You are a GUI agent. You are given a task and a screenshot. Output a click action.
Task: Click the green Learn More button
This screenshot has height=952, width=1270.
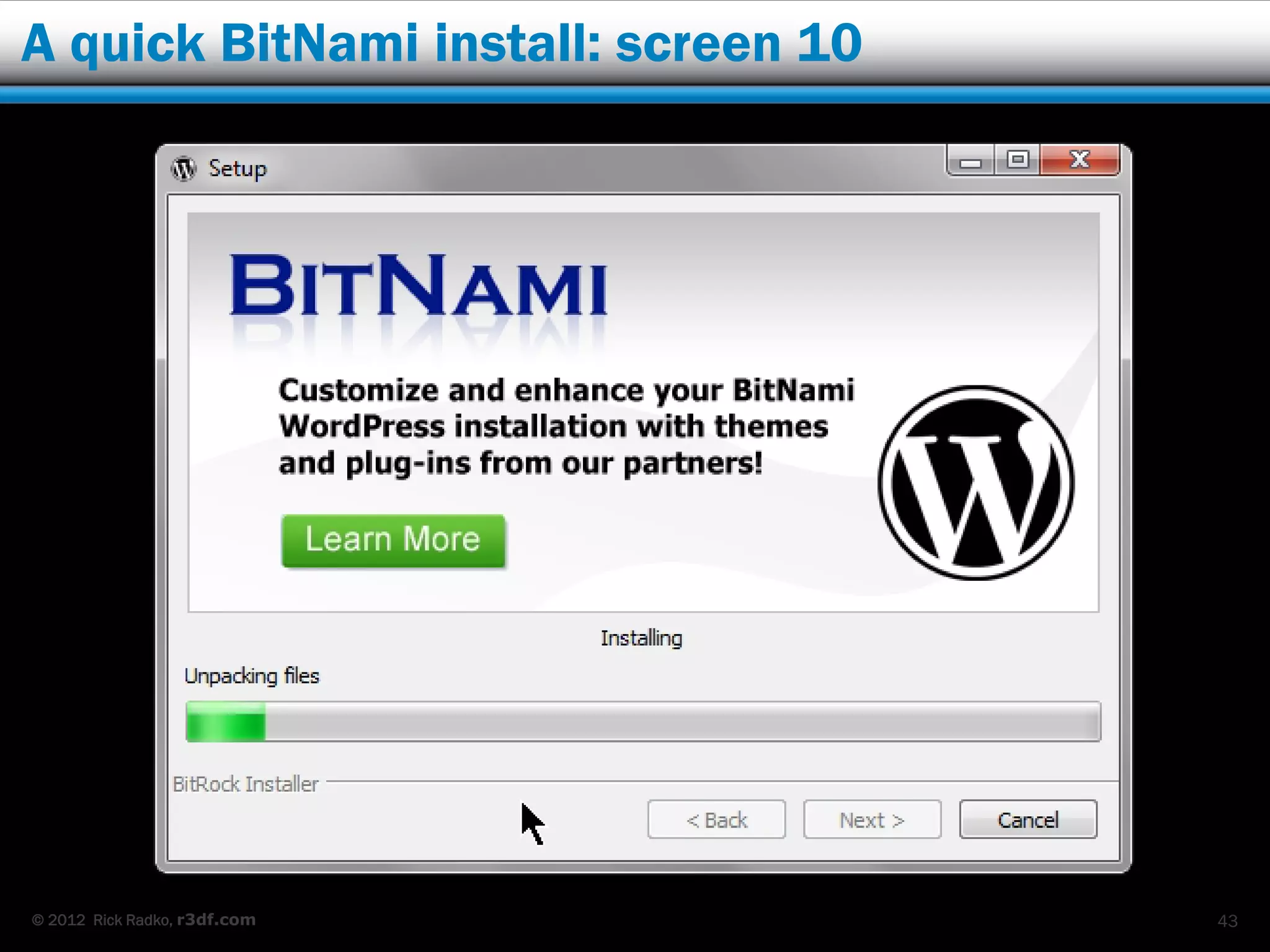tap(393, 540)
